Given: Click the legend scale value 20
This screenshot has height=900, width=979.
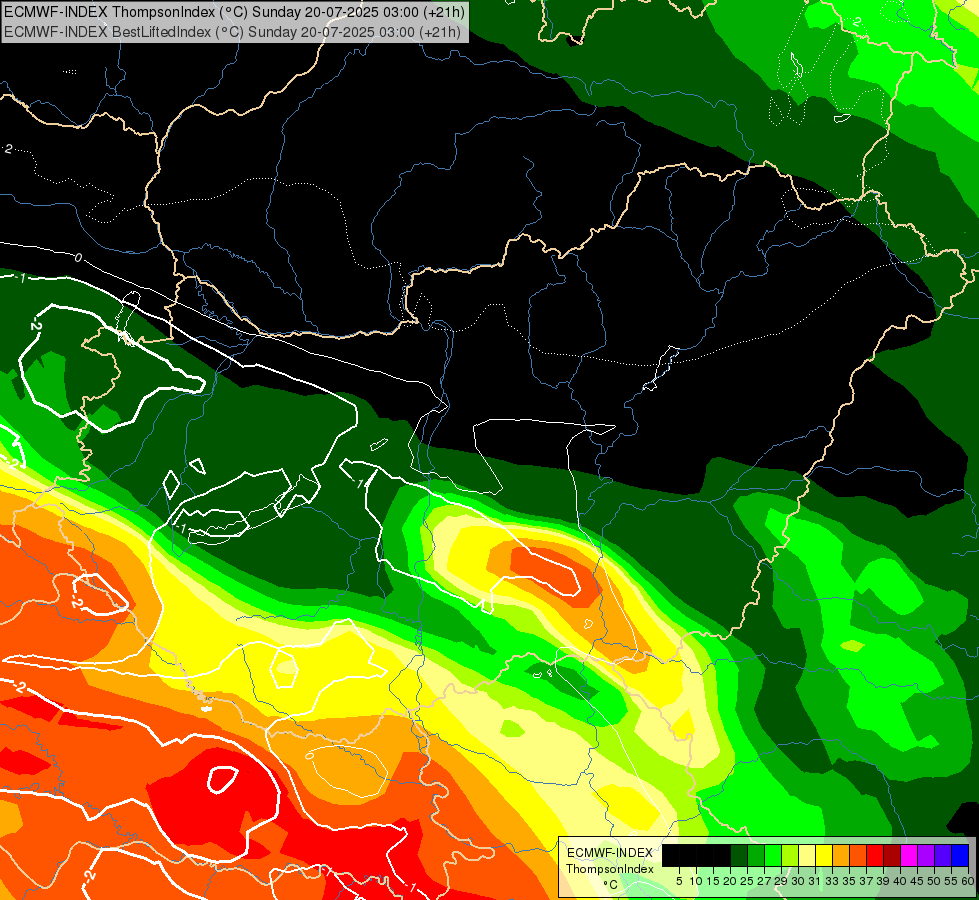Looking at the screenshot, I should (x=731, y=881).
